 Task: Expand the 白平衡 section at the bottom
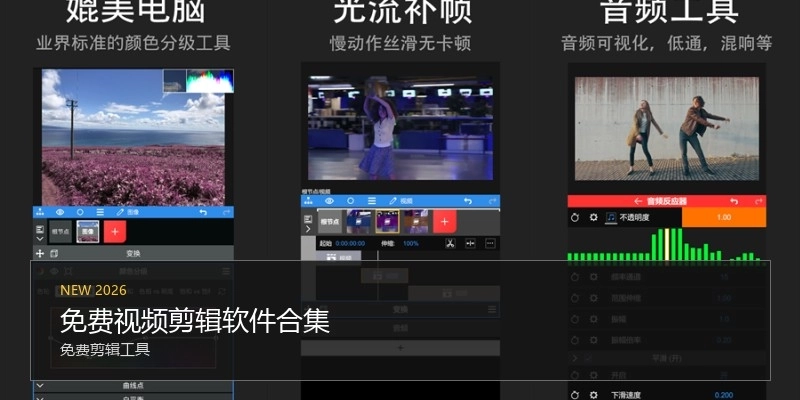coord(134,397)
